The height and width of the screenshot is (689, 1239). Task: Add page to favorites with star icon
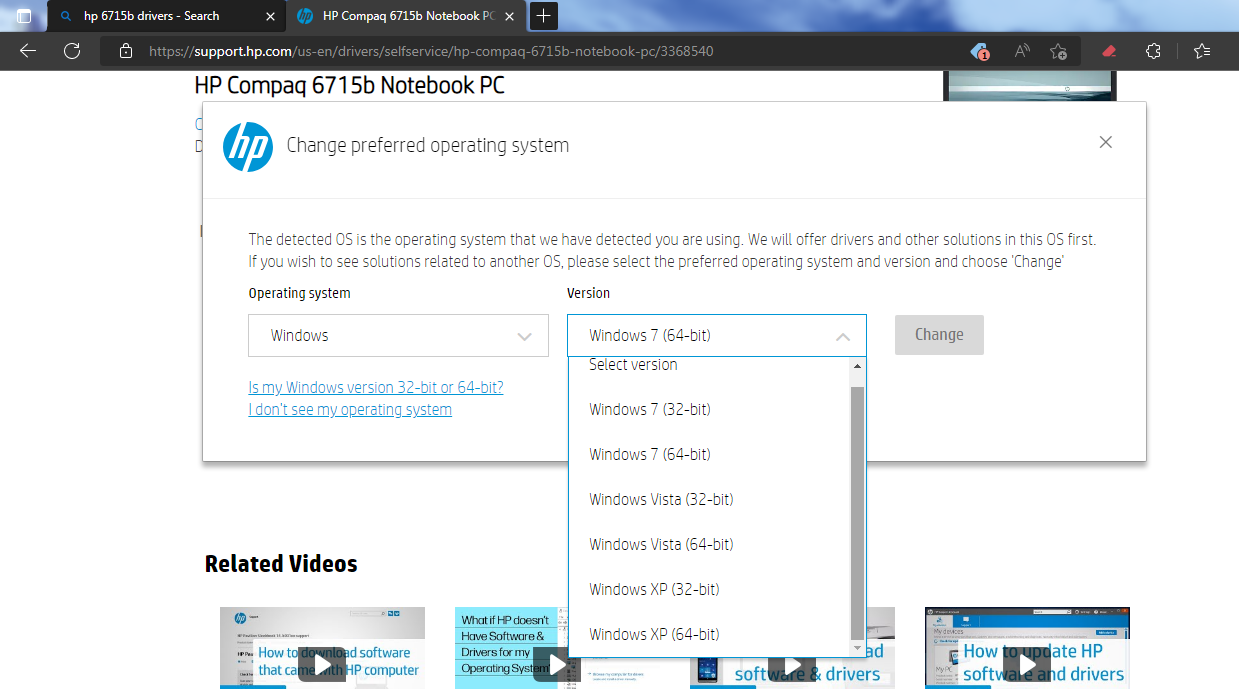click(x=1059, y=51)
